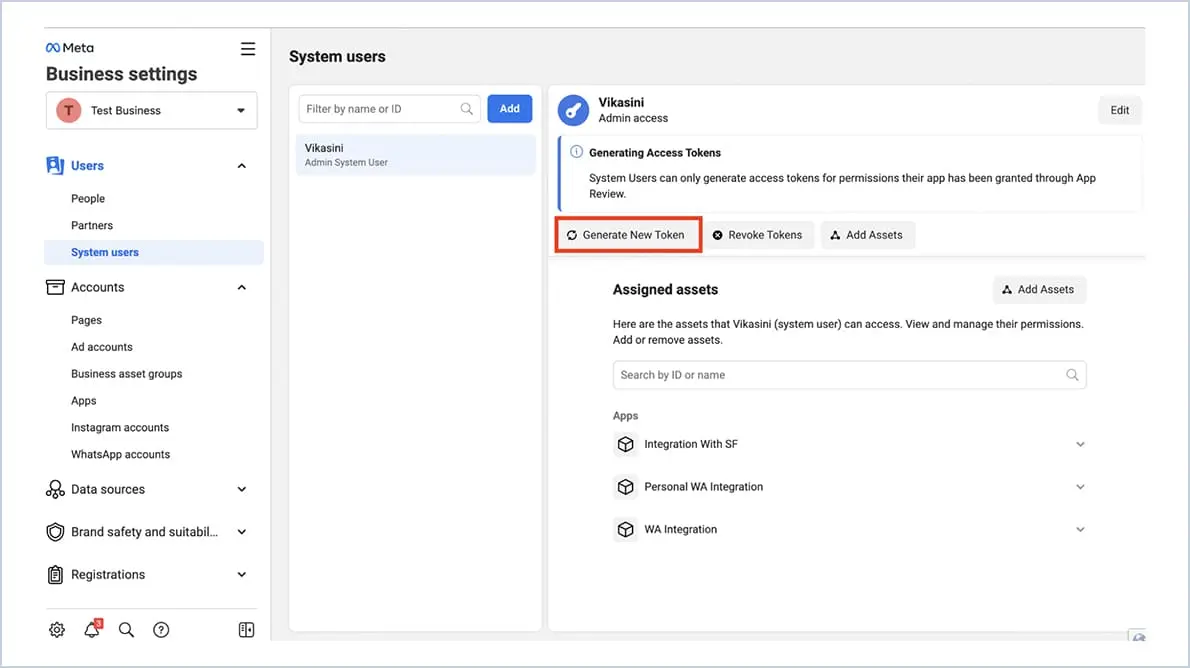Screen dimensions: 1190x668
Task: Expand Brand safety and suitability section
Action: 241,532
